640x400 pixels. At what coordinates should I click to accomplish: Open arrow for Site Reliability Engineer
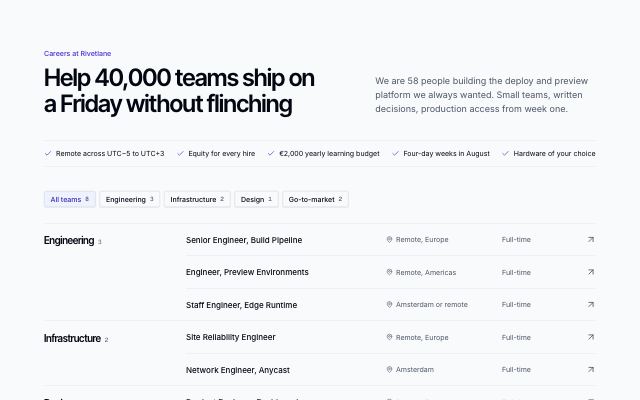pos(591,337)
